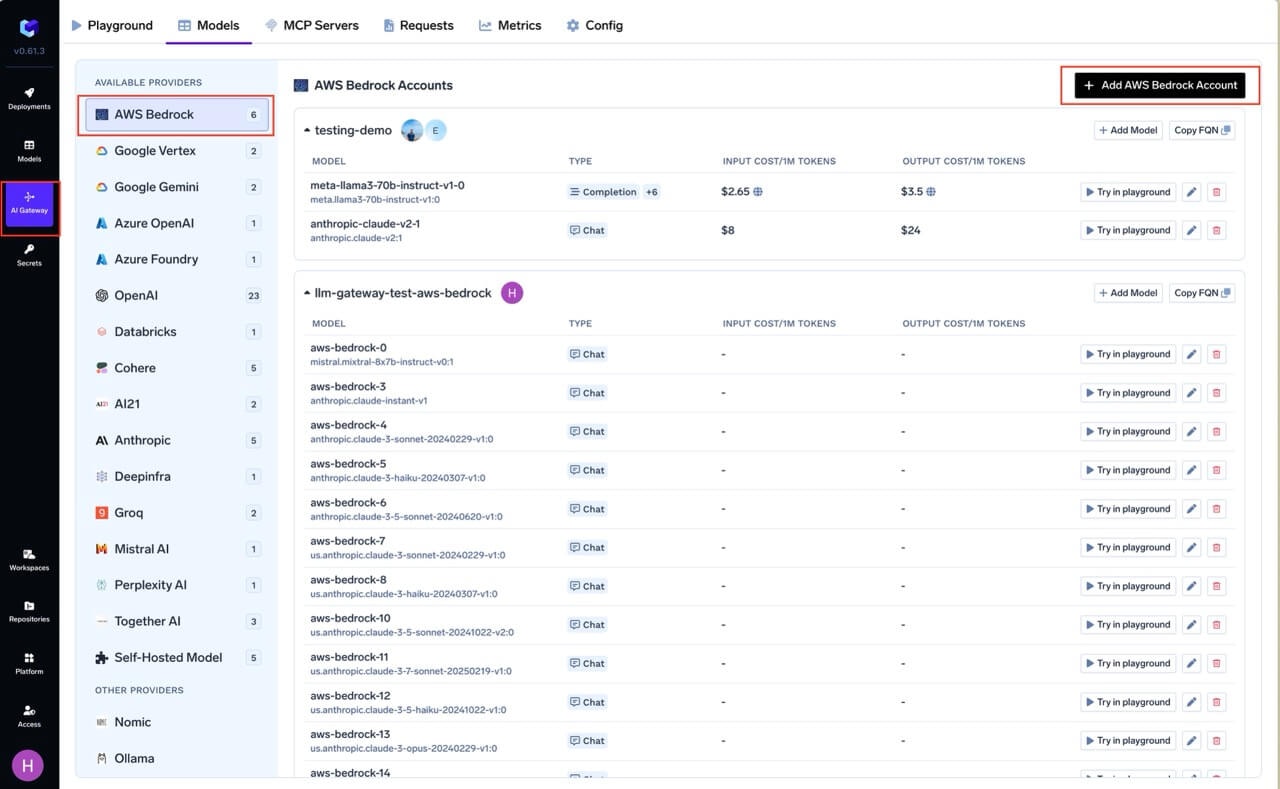Image resolution: width=1280 pixels, height=789 pixels.
Task: Open Deployments in the left sidebar
Action: [29, 98]
